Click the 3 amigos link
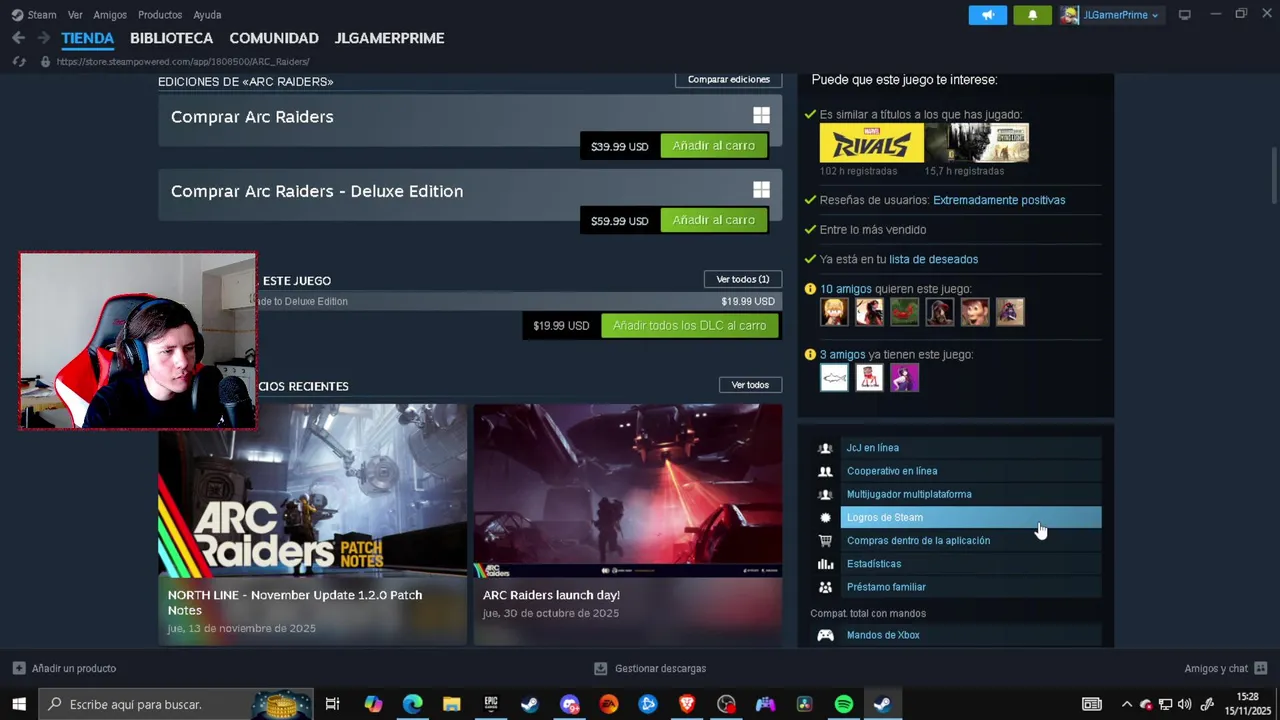Image resolution: width=1280 pixels, height=720 pixels. click(843, 354)
